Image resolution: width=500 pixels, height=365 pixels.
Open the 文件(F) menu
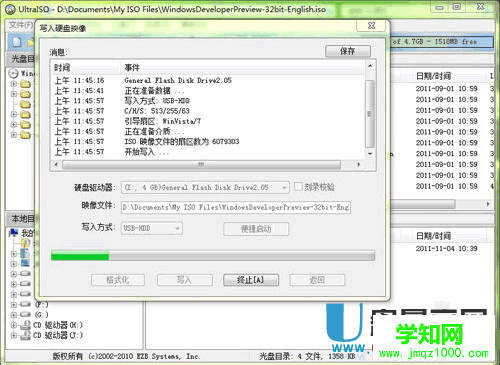(x=21, y=25)
